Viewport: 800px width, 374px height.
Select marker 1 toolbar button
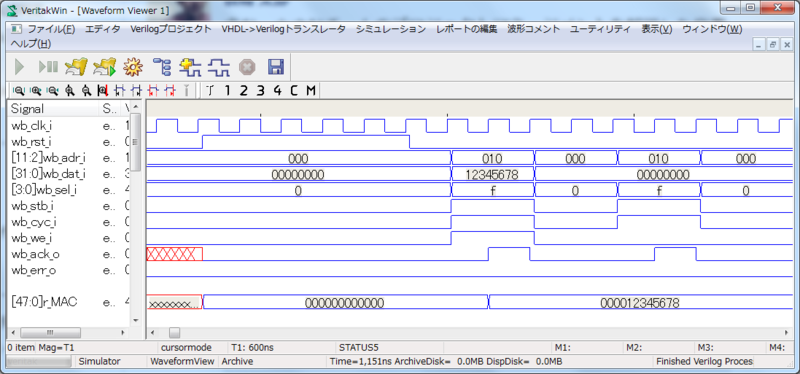coord(227,91)
